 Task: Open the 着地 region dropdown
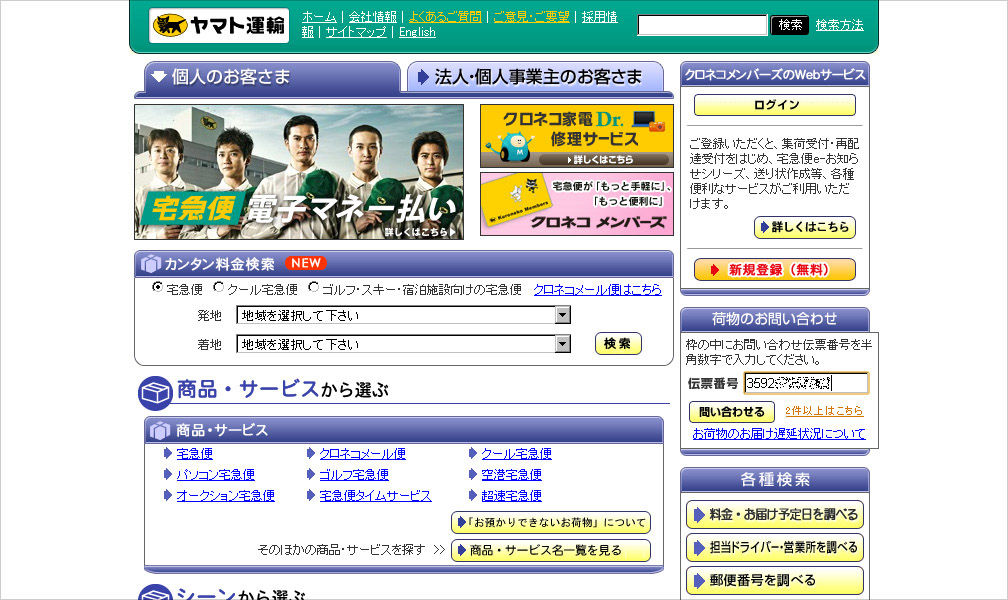click(x=403, y=344)
